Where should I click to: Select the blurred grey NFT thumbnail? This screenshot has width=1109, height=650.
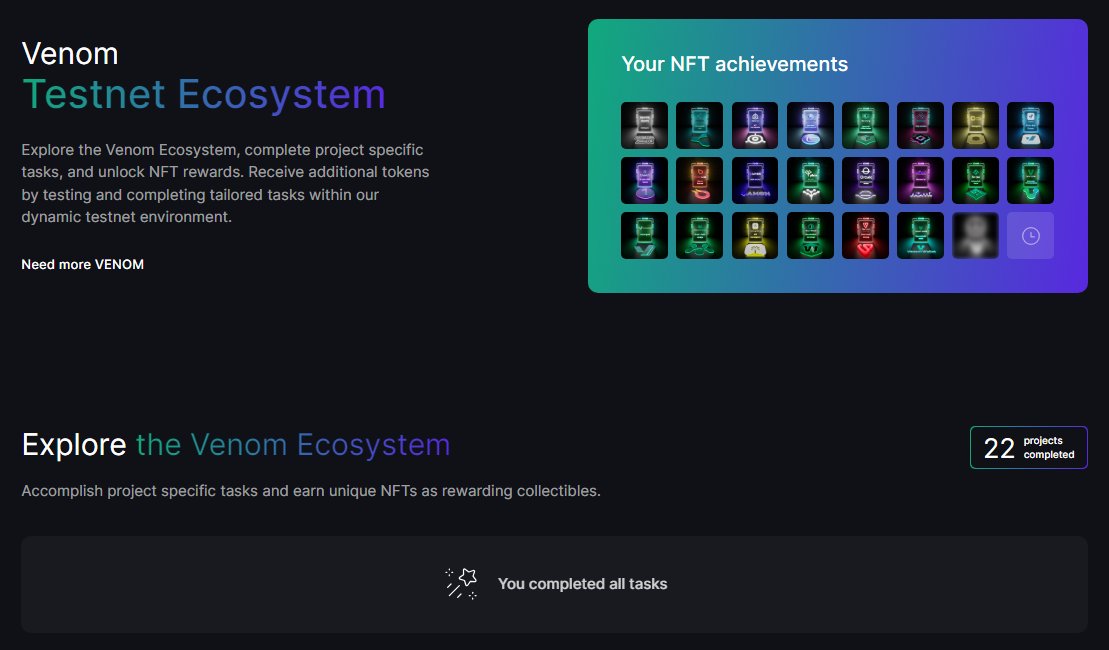point(975,236)
